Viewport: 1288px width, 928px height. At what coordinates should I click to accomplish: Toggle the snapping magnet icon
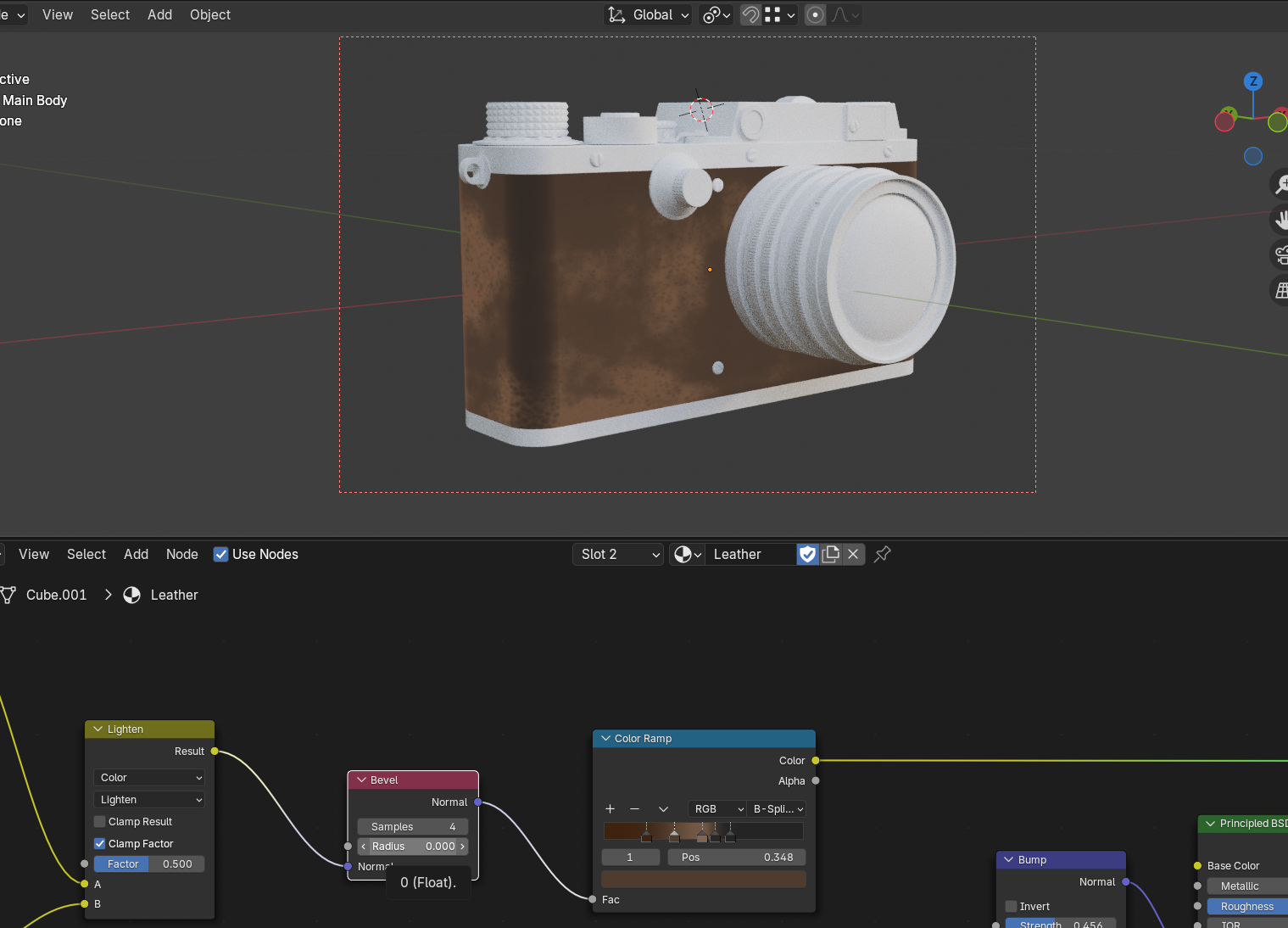pos(750,14)
